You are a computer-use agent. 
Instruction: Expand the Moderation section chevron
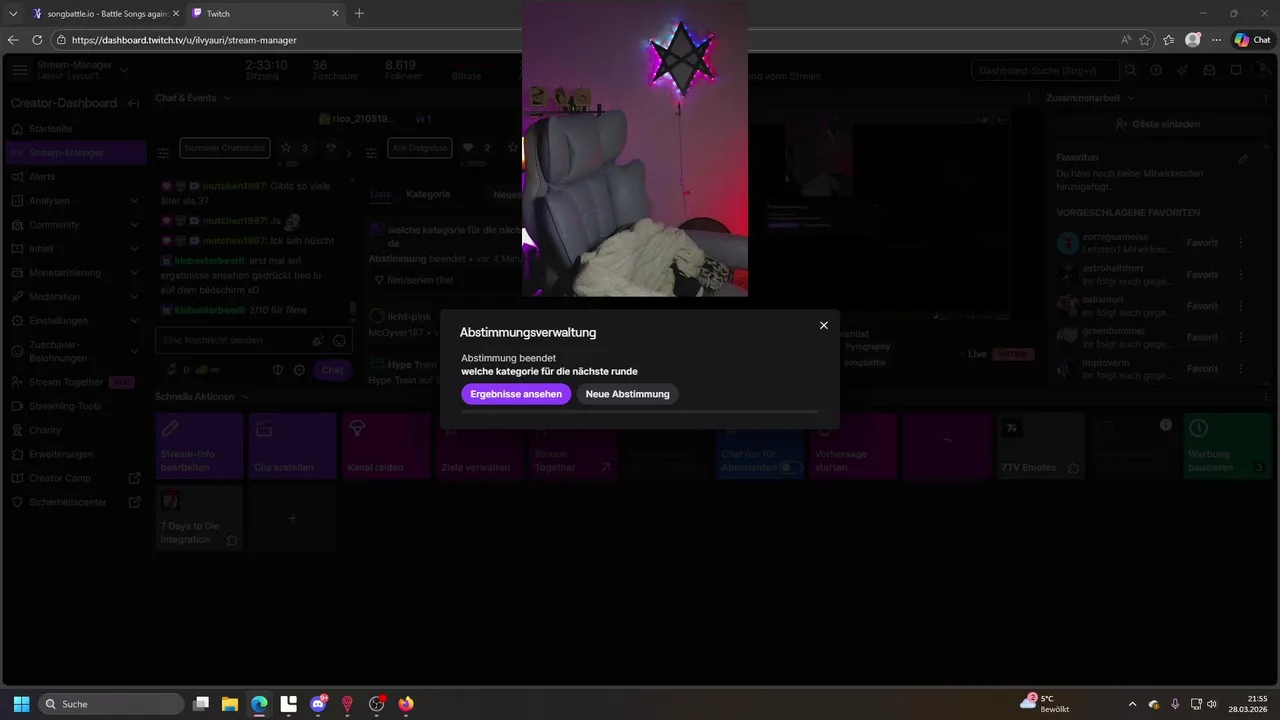point(134,297)
